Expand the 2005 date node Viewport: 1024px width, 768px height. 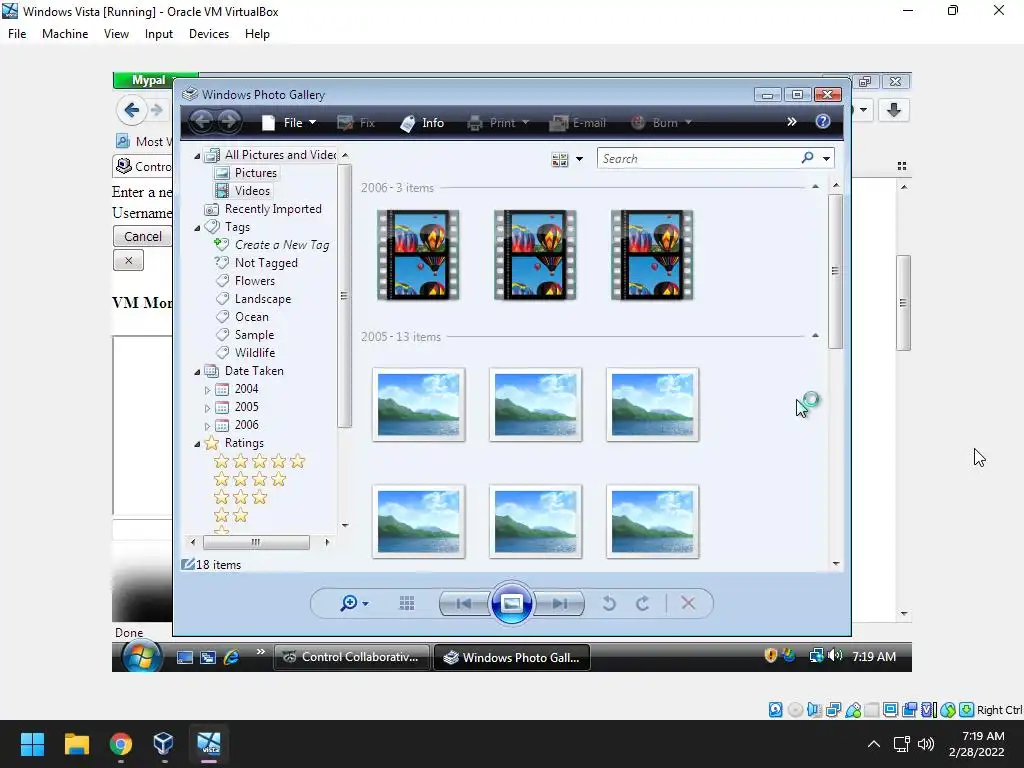pos(208,408)
